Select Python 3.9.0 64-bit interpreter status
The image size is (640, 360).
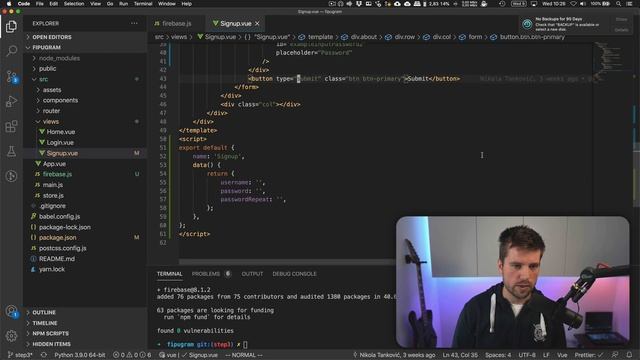tap(80, 355)
